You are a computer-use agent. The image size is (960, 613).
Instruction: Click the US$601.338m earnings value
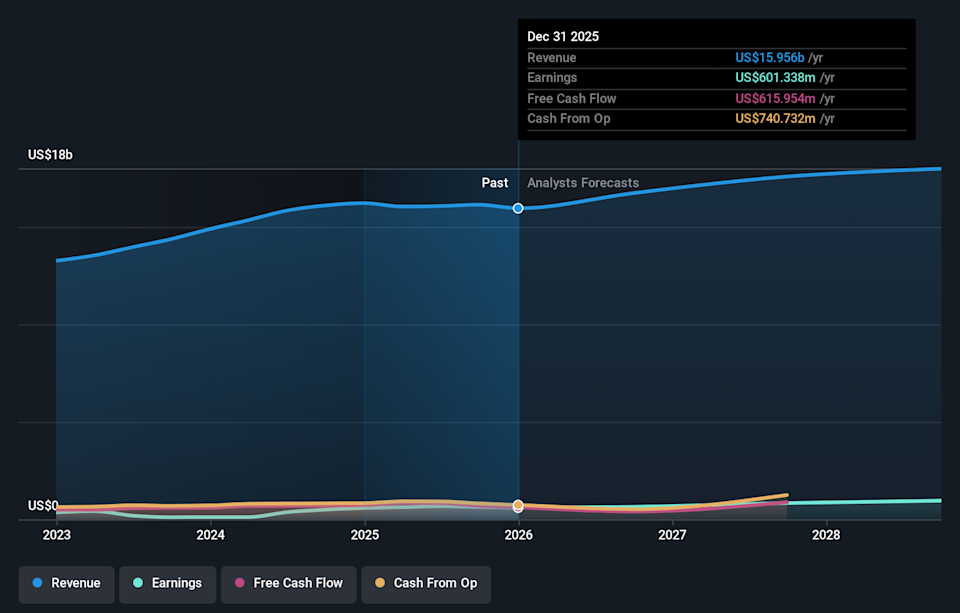coord(774,77)
